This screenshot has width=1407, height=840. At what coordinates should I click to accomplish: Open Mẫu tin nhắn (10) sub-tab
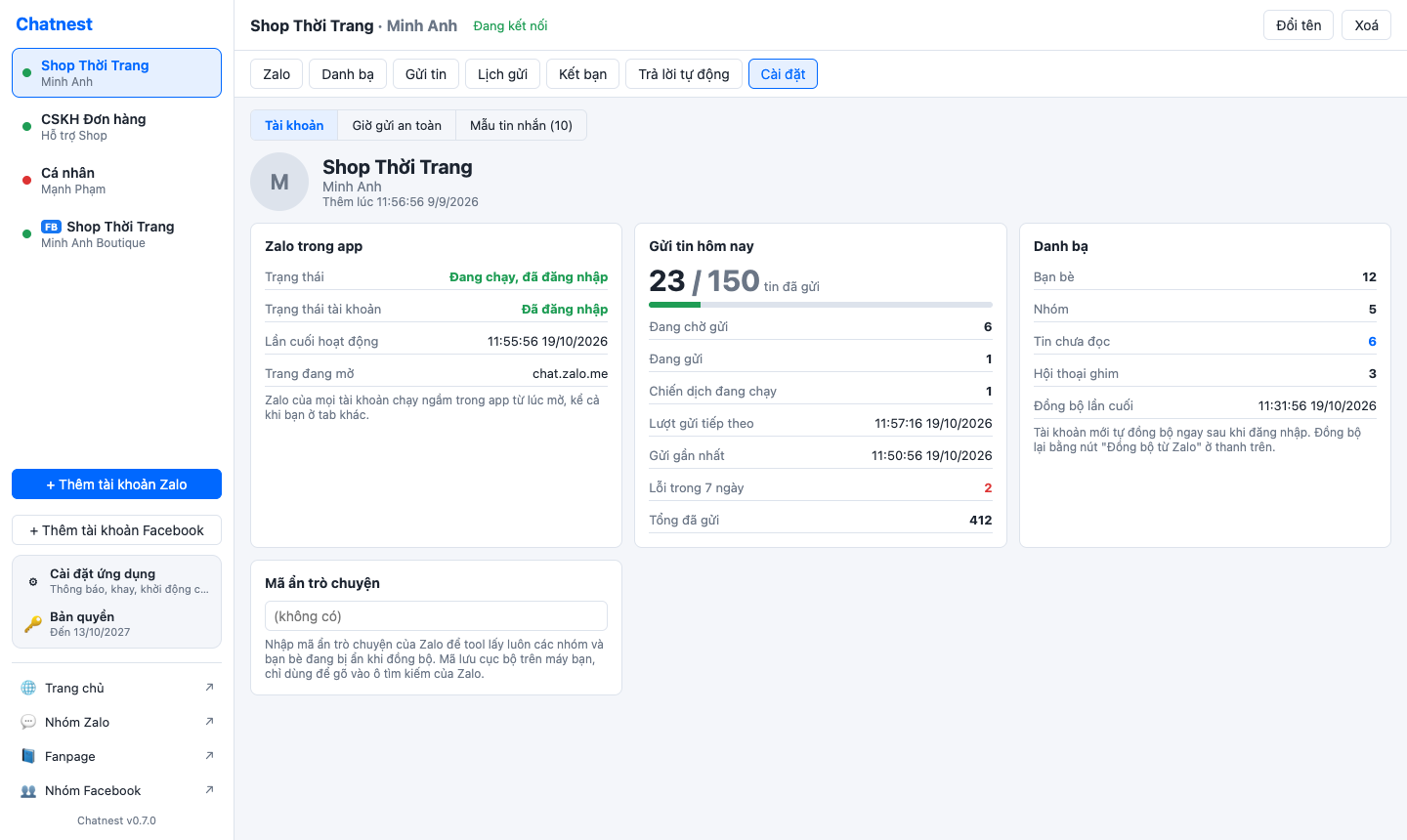[x=521, y=125]
